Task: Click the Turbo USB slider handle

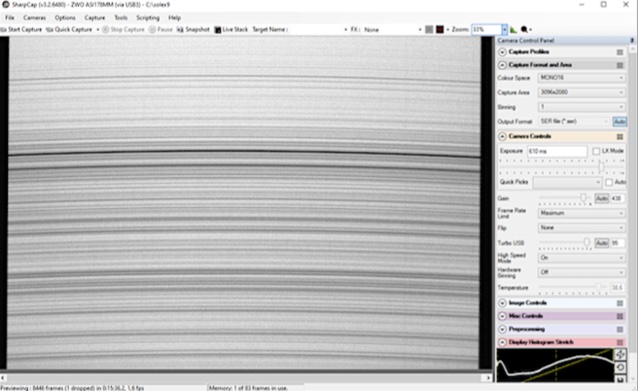Action: [x=586, y=242]
